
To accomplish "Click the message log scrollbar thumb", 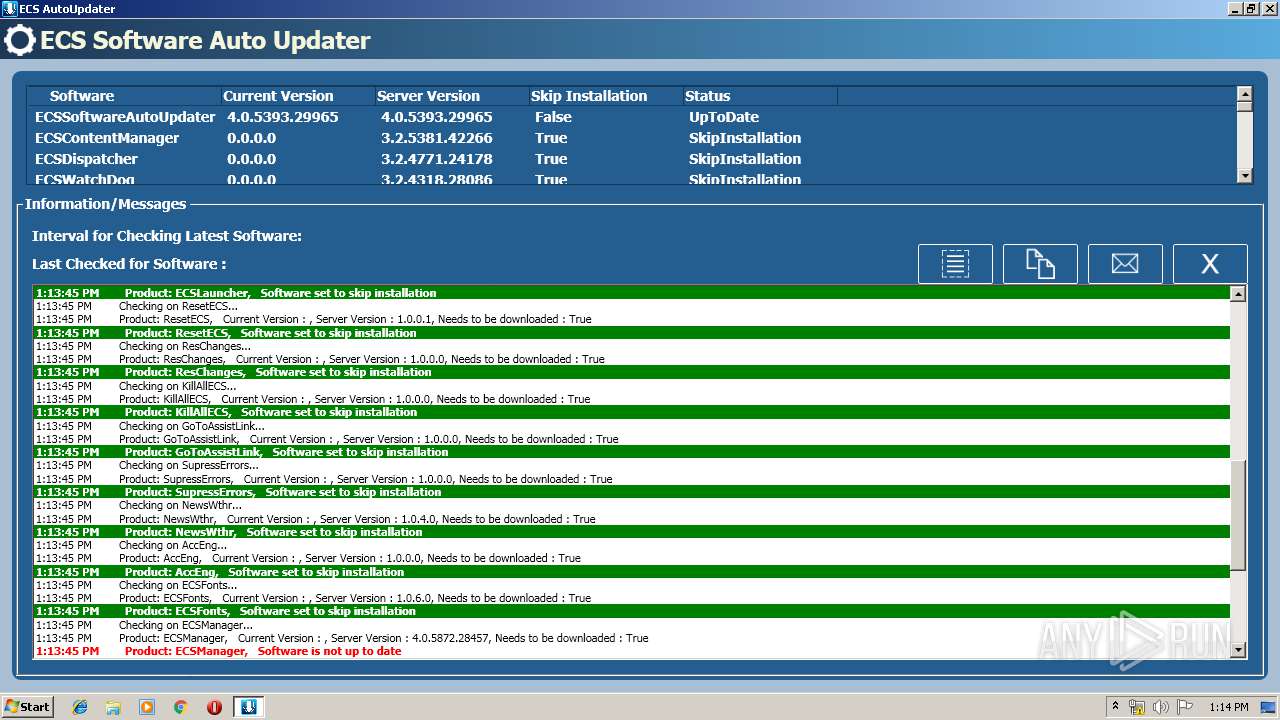I will 1238,515.
